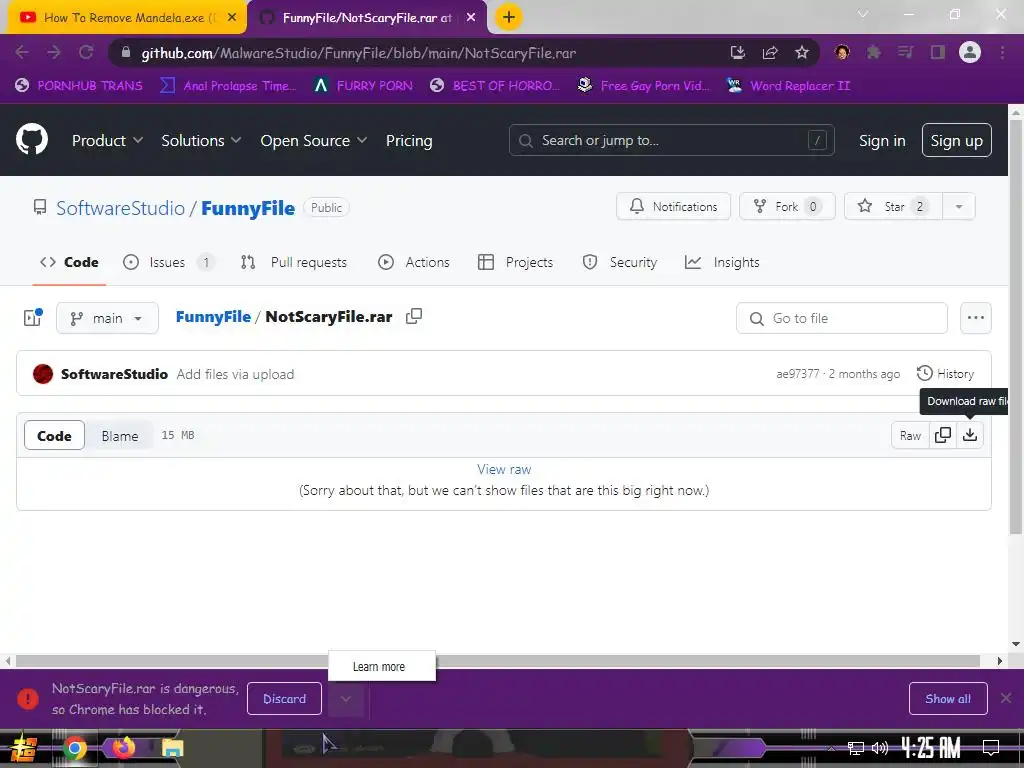
Task: Open the media control playlist icon
Action: (x=905, y=52)
